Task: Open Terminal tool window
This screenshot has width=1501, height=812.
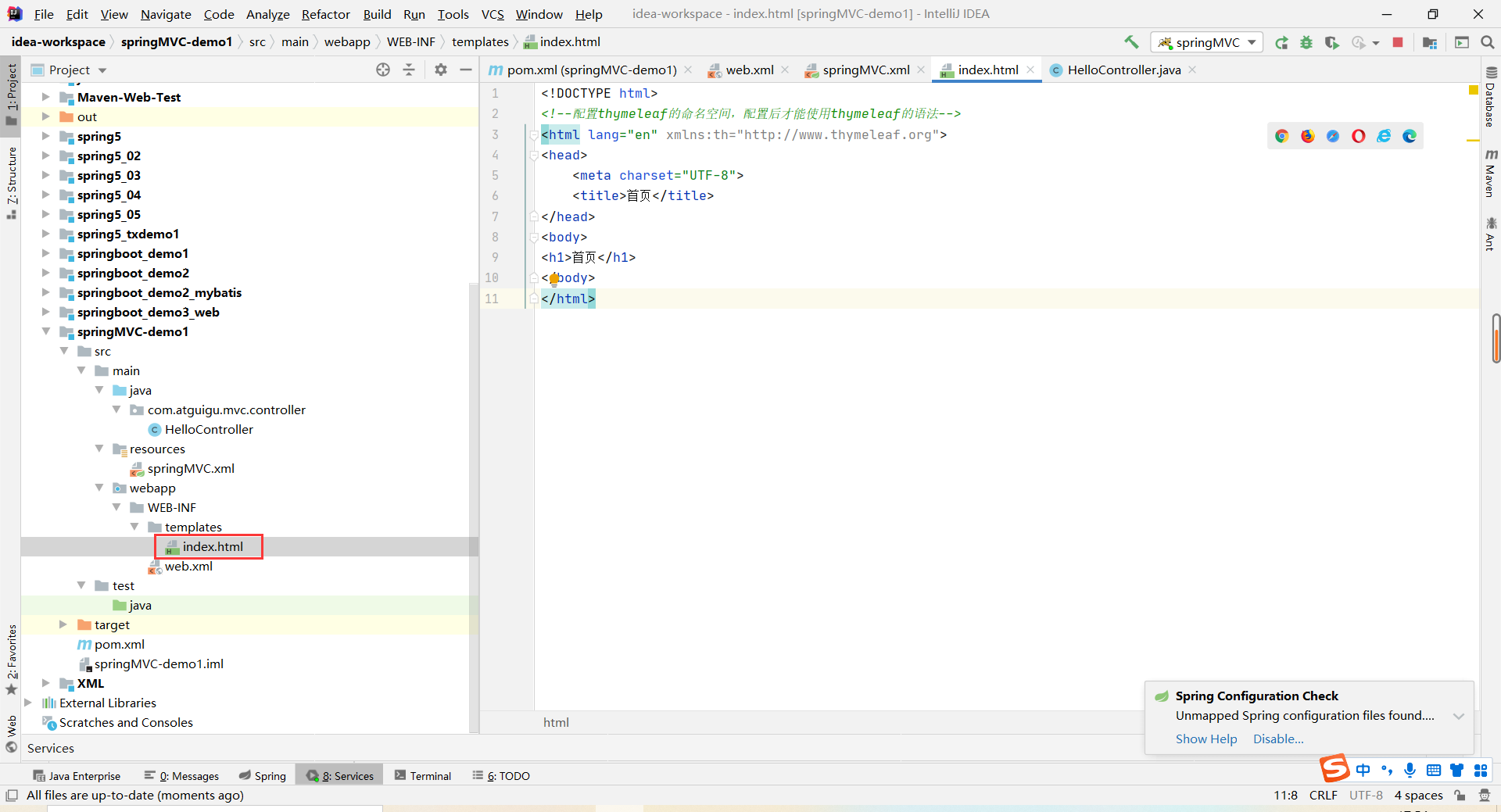Action: click(x=422, y=776)
